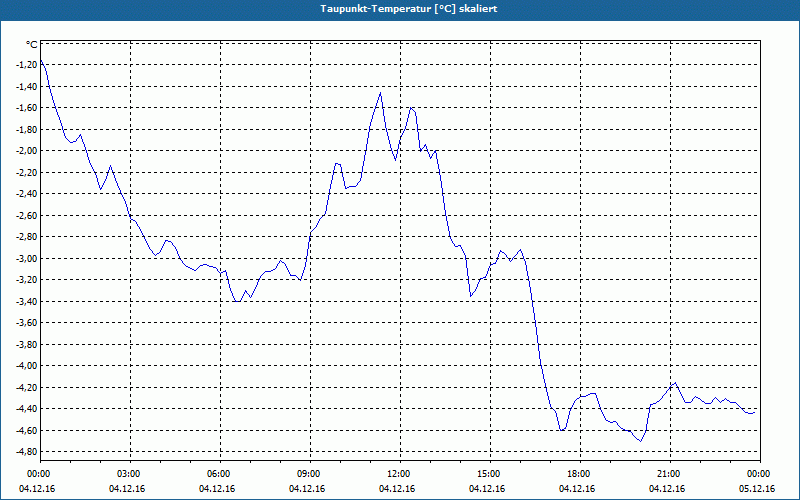800x500 pixels.
Task: Click the '°C' unit label on the y-axis
Action: [x=32, y=44]
